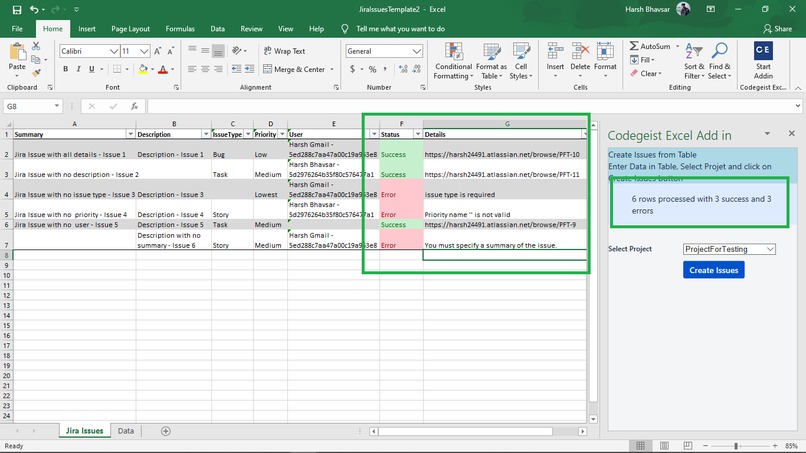Click AutoSum
The image size is (806, 453).
point(650,46)
